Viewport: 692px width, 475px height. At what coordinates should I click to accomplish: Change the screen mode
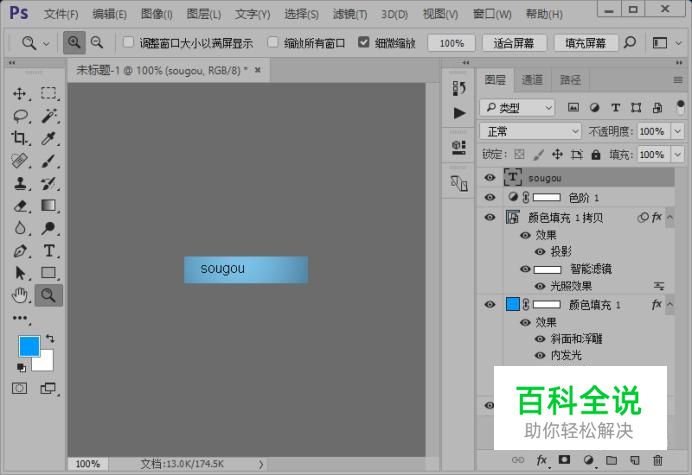(48, 388)
